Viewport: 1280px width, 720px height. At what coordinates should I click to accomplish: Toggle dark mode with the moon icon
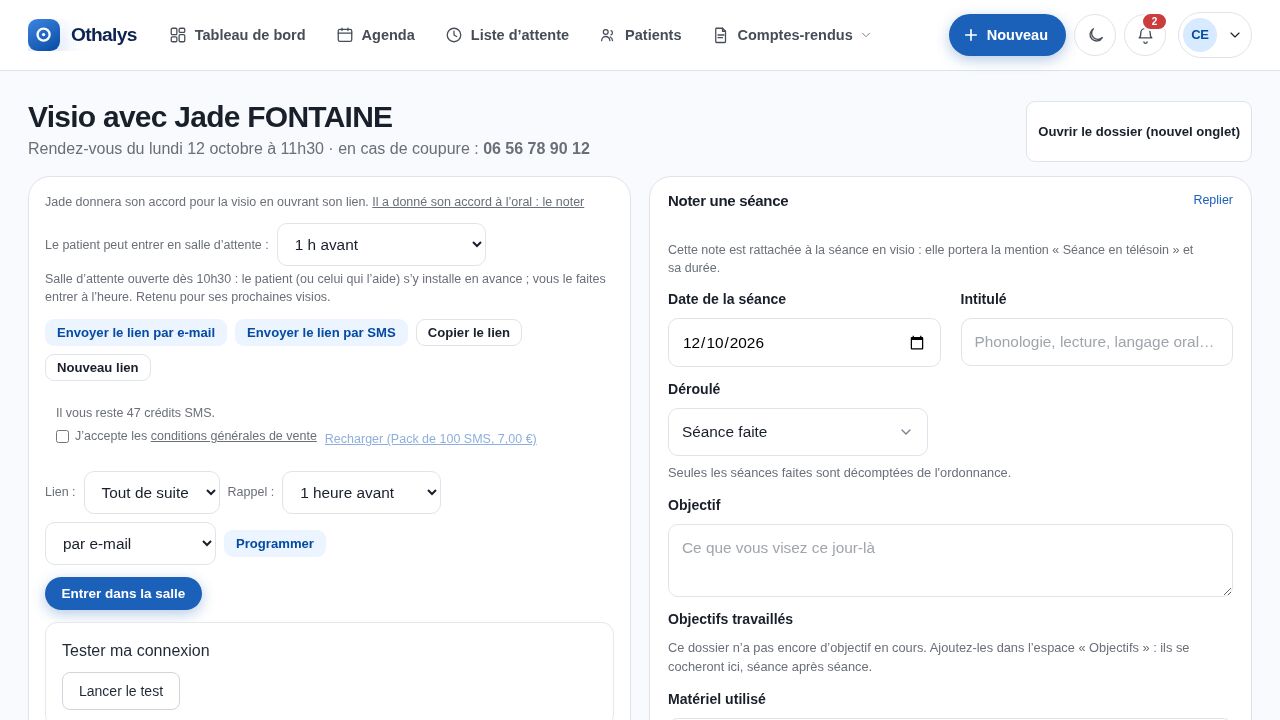coord(1095,35)
